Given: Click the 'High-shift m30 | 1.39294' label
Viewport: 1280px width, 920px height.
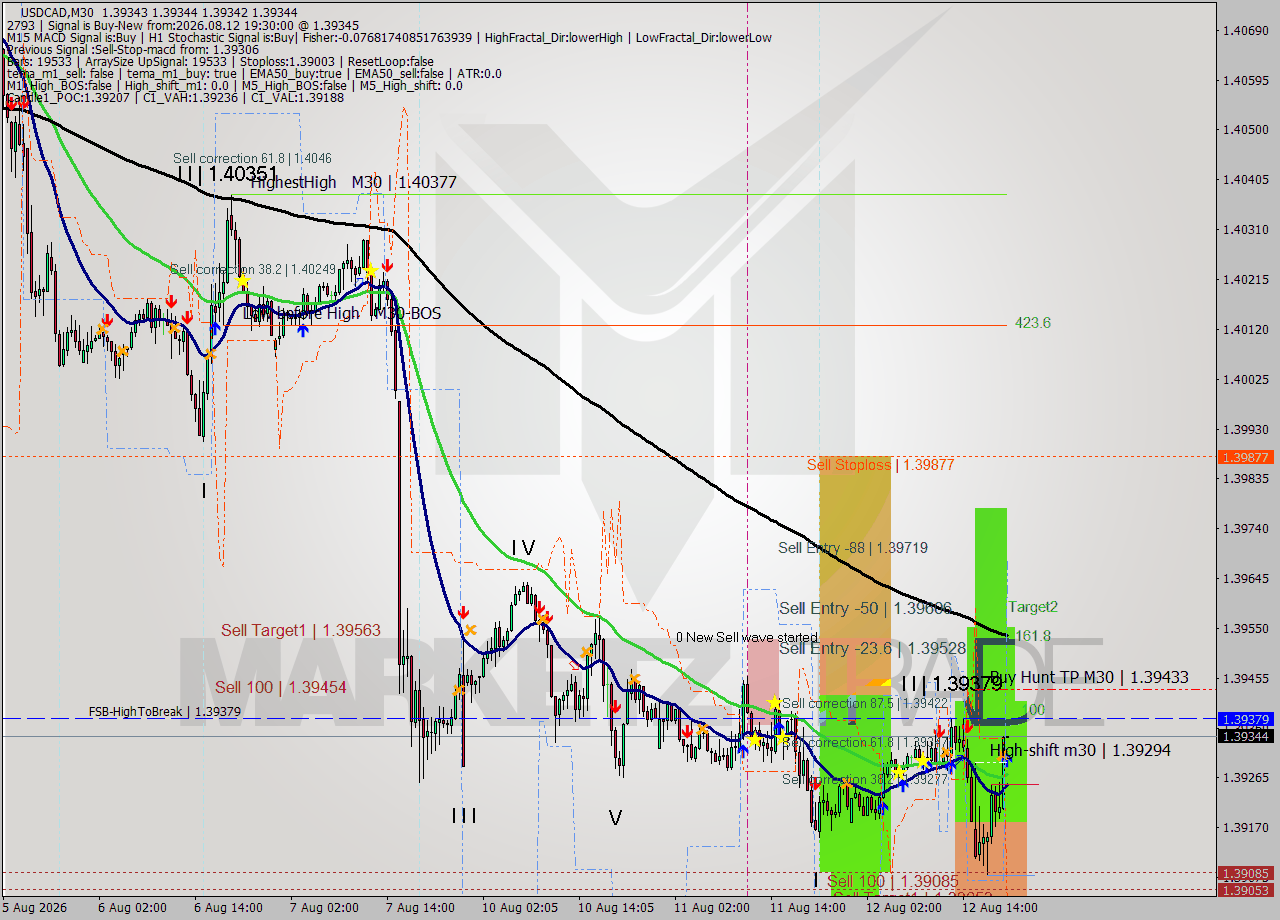Looking at the screenshot, I should coord(1080,750).
